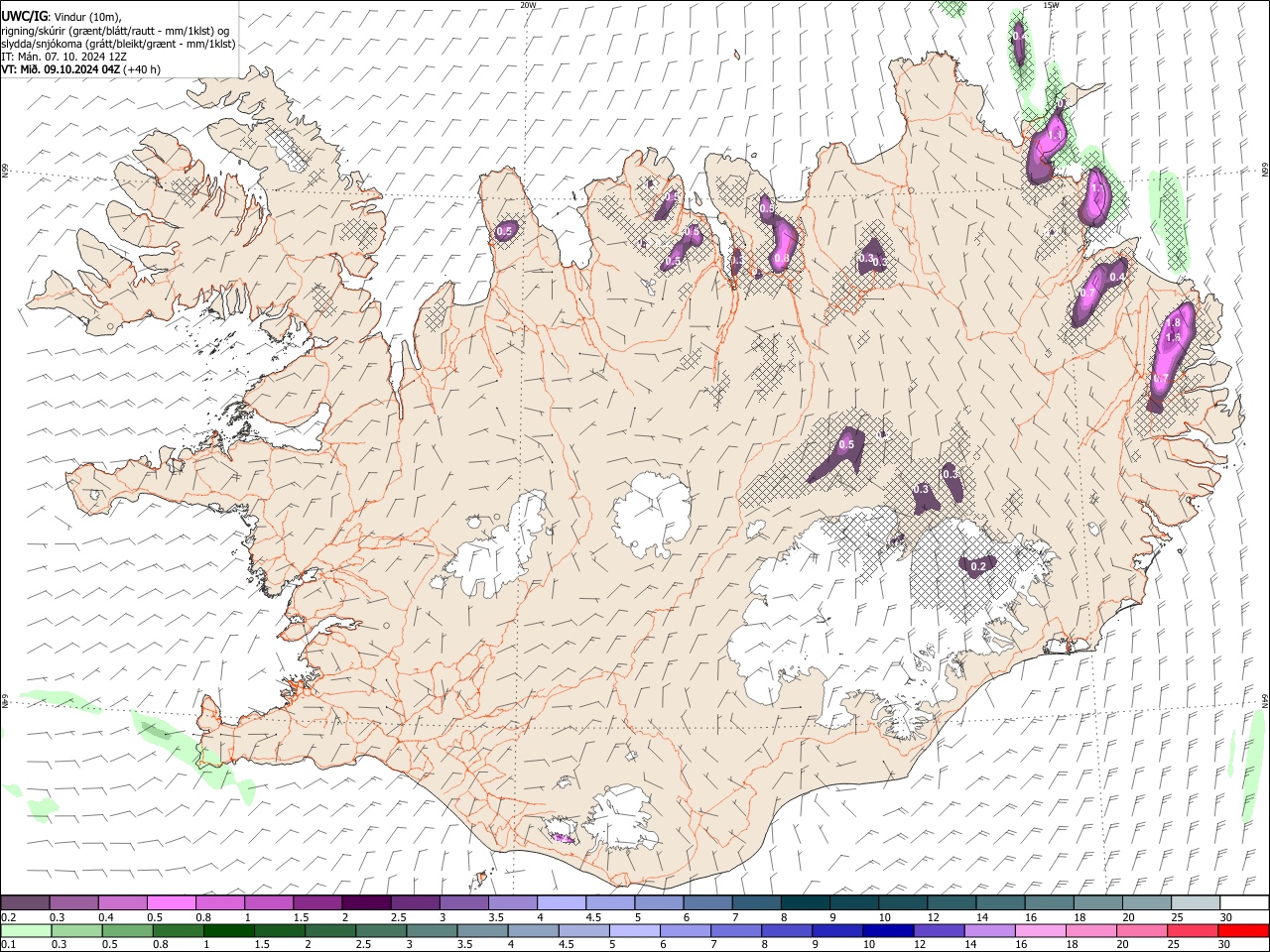Click lower legend swatch labeled 14

[x=988, y=930]
